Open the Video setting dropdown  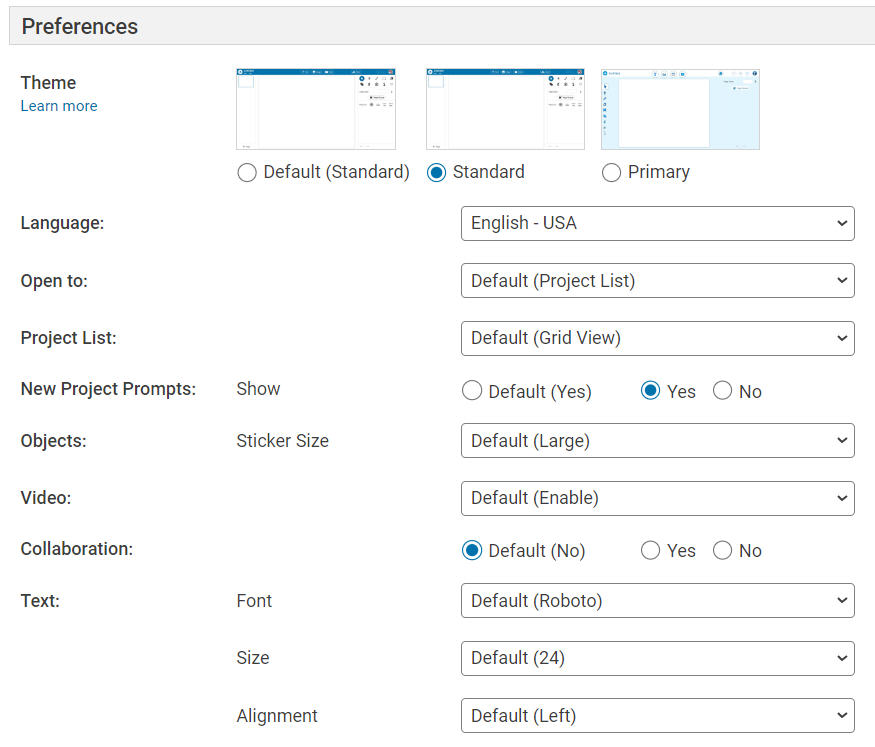coord(657,498)
